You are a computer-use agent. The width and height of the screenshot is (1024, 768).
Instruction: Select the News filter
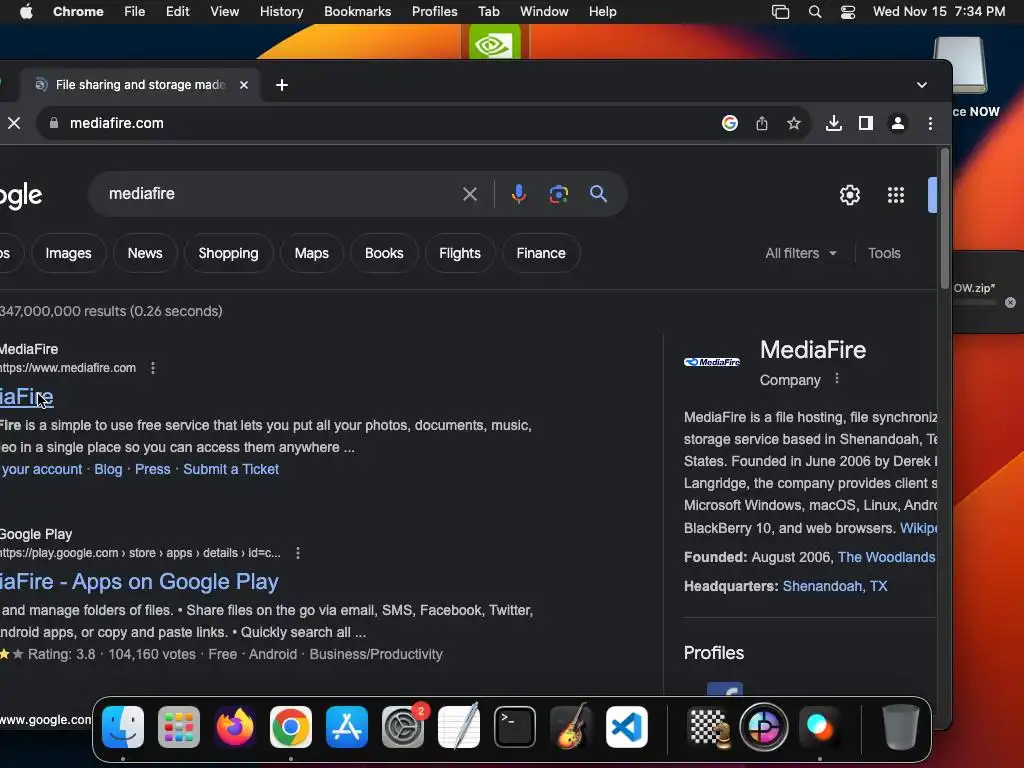click(x=145, y=253)
